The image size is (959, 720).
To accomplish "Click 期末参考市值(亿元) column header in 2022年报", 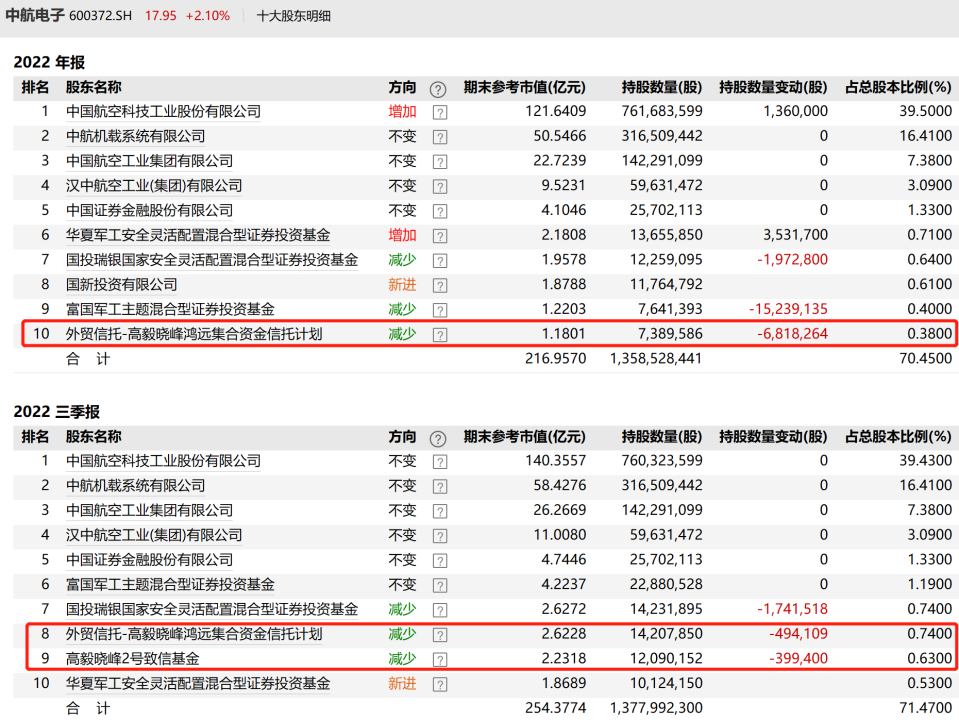I will click(x=524, y=87).
